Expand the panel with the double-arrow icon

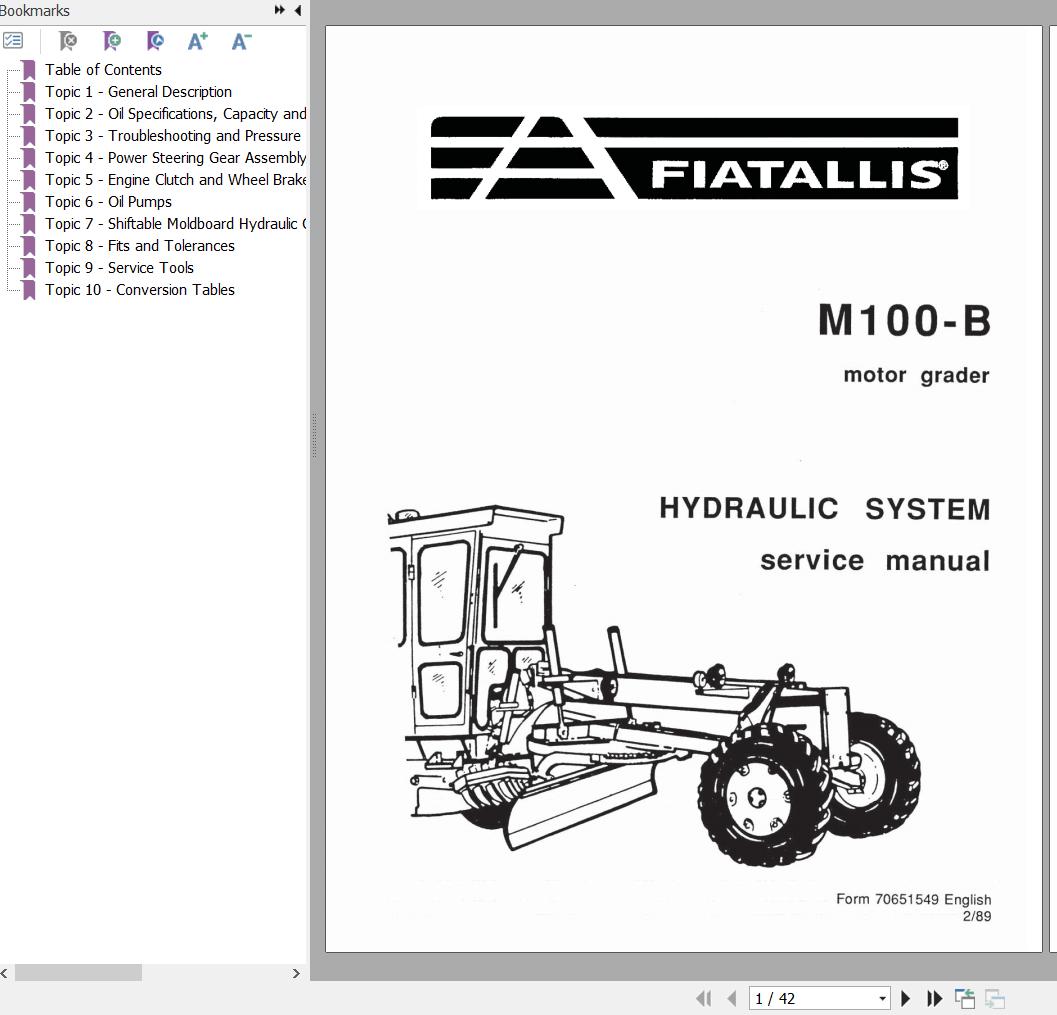pos(278,10)
